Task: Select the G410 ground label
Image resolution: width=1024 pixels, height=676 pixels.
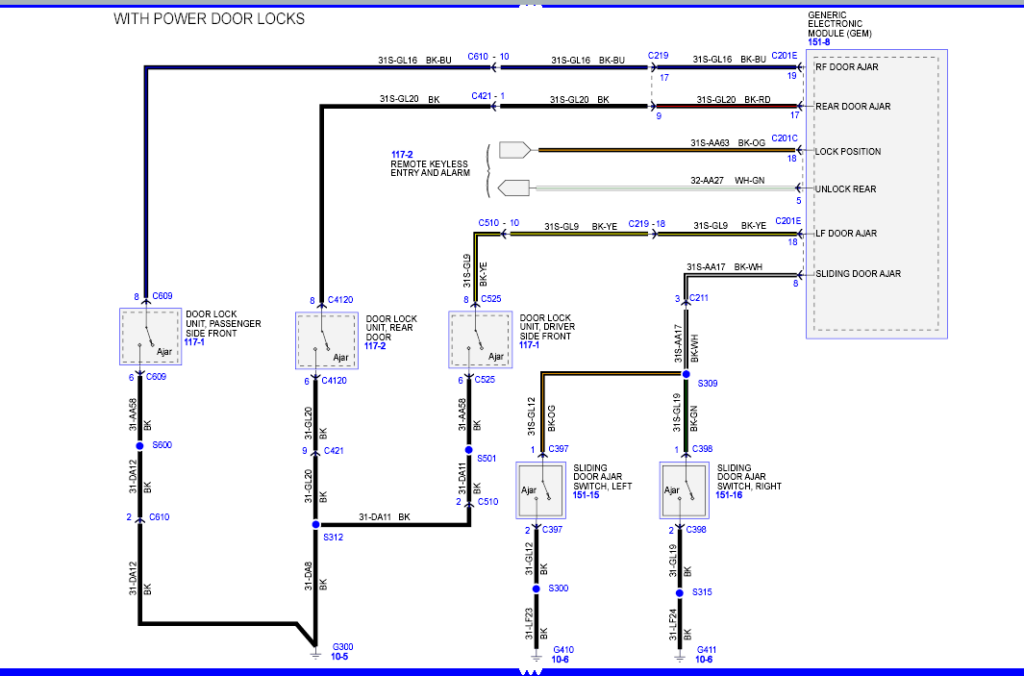Action: click(x=563, y=650)
